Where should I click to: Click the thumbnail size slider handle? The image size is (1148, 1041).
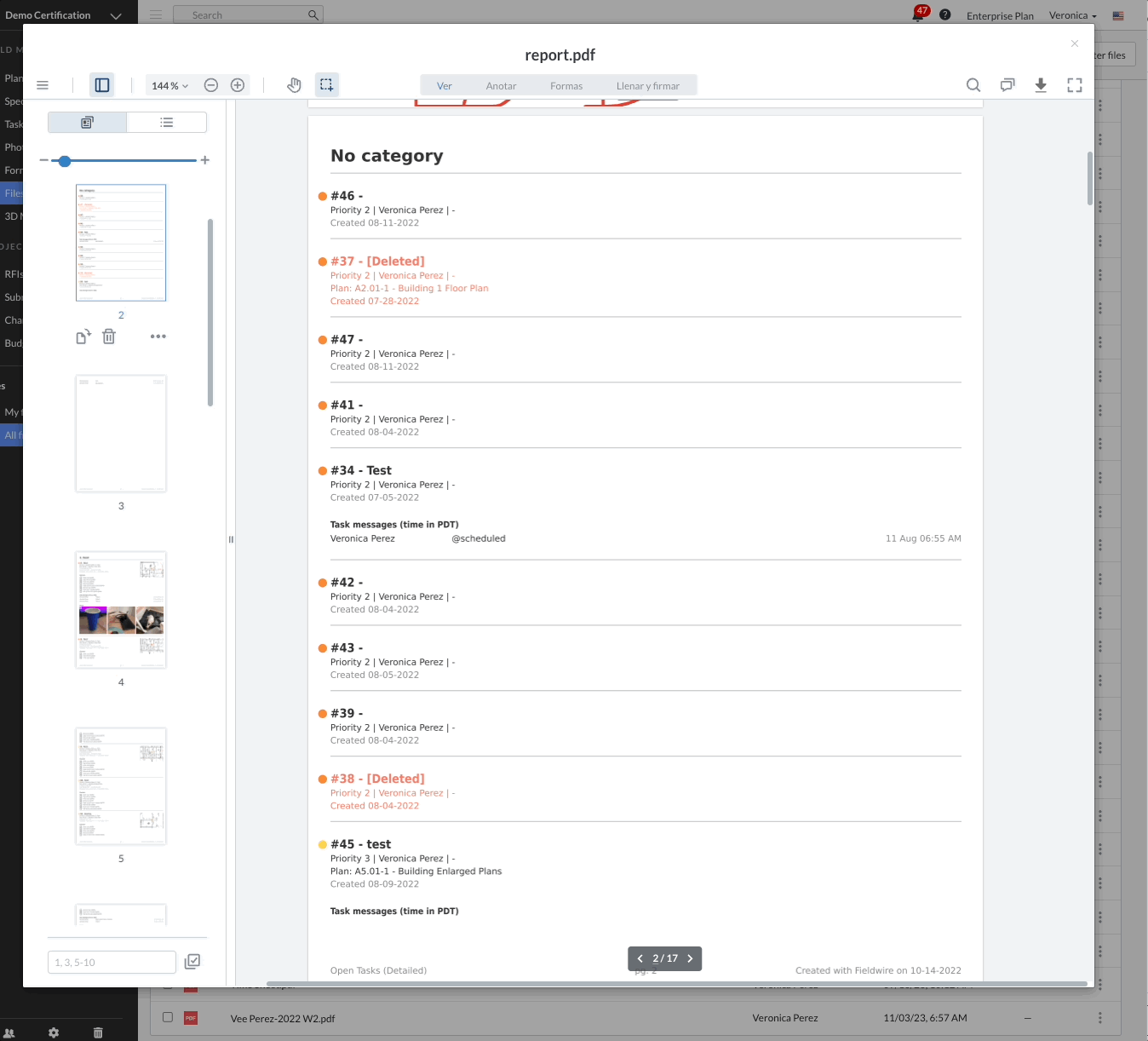pyautogui.click(x=65, y=160)
